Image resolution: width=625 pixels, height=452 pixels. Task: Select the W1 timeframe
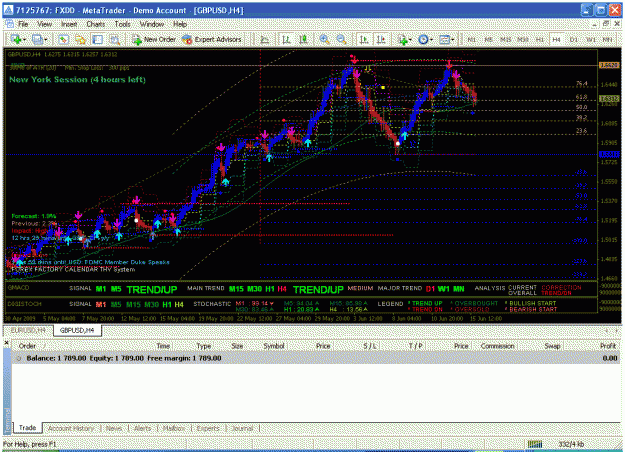click(x=591, y=39)
